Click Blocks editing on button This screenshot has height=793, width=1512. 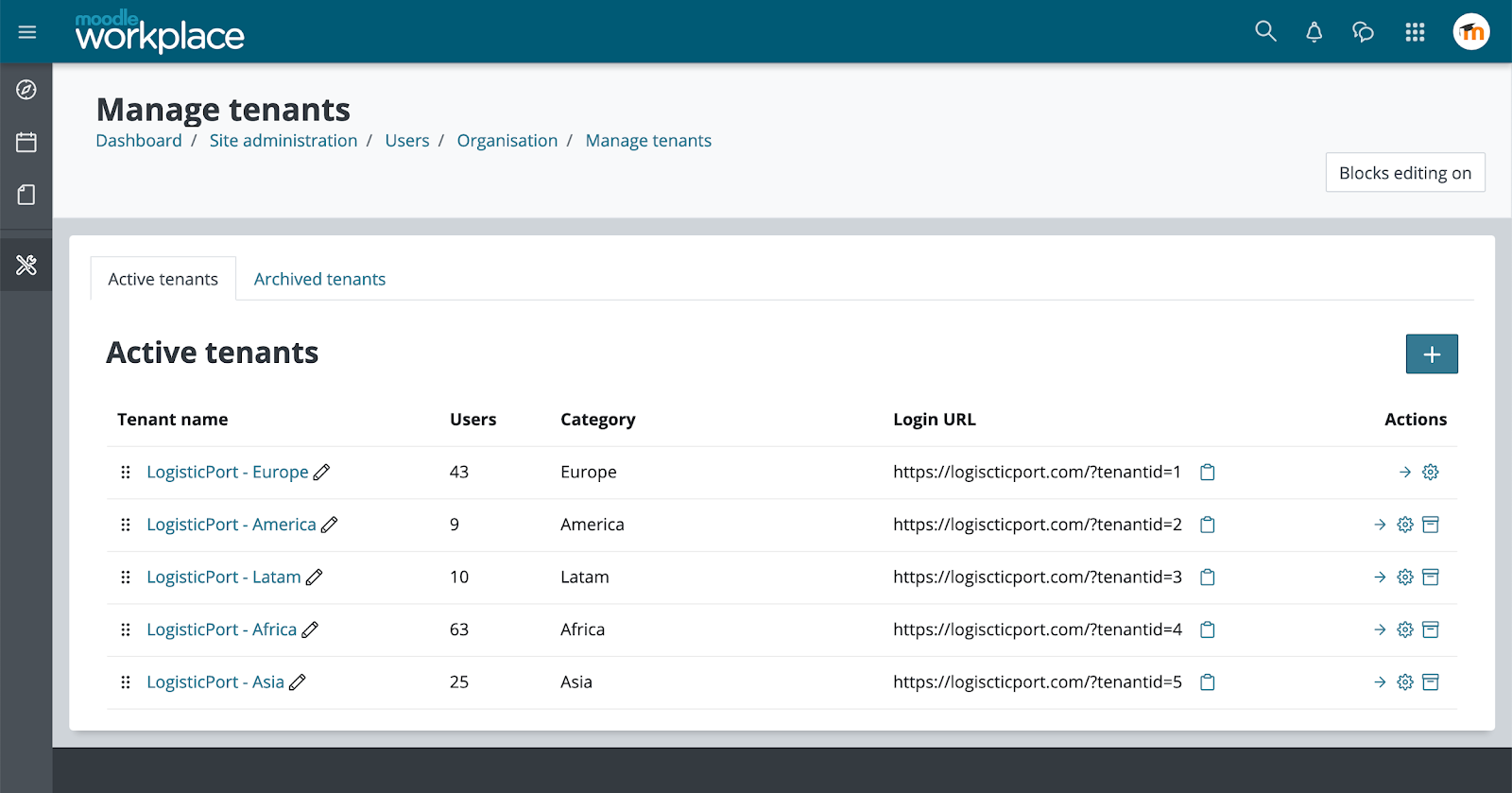(1405, 173)
